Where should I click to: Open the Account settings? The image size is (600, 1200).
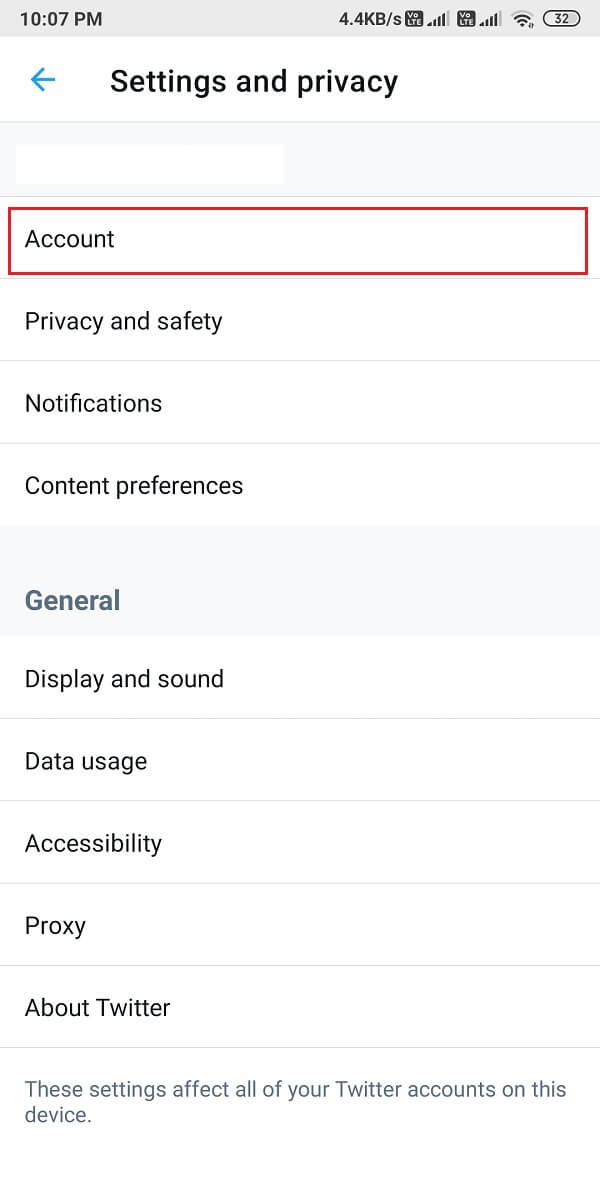298,239
